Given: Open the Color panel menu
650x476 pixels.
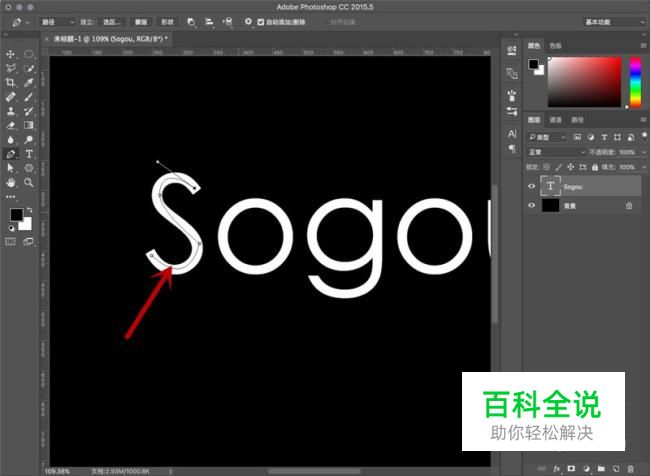Looking at the screenshot, I should (x=643, y=46).
